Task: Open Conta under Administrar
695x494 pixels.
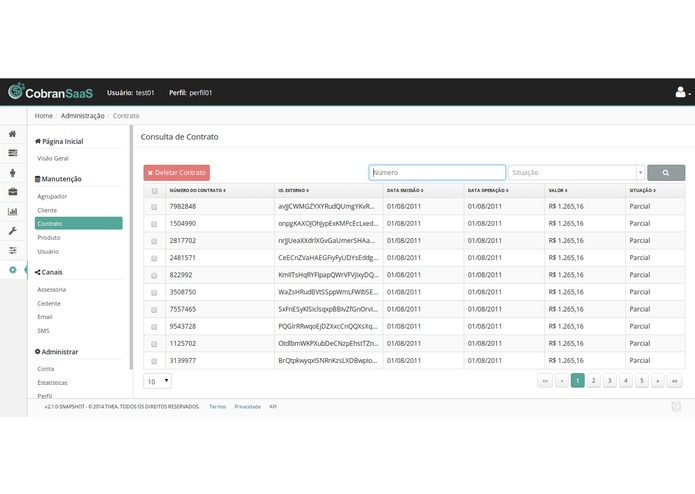Action: [x=46, y=369]
